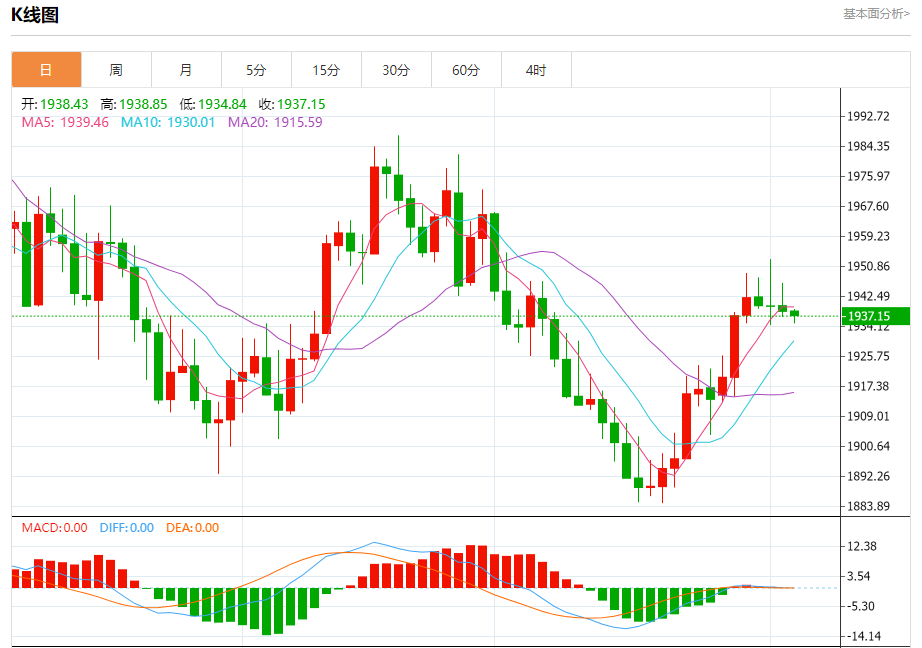Click the MACD:0.00 label
The height and width of the screenshot is (648, 922).
(55, 528)
